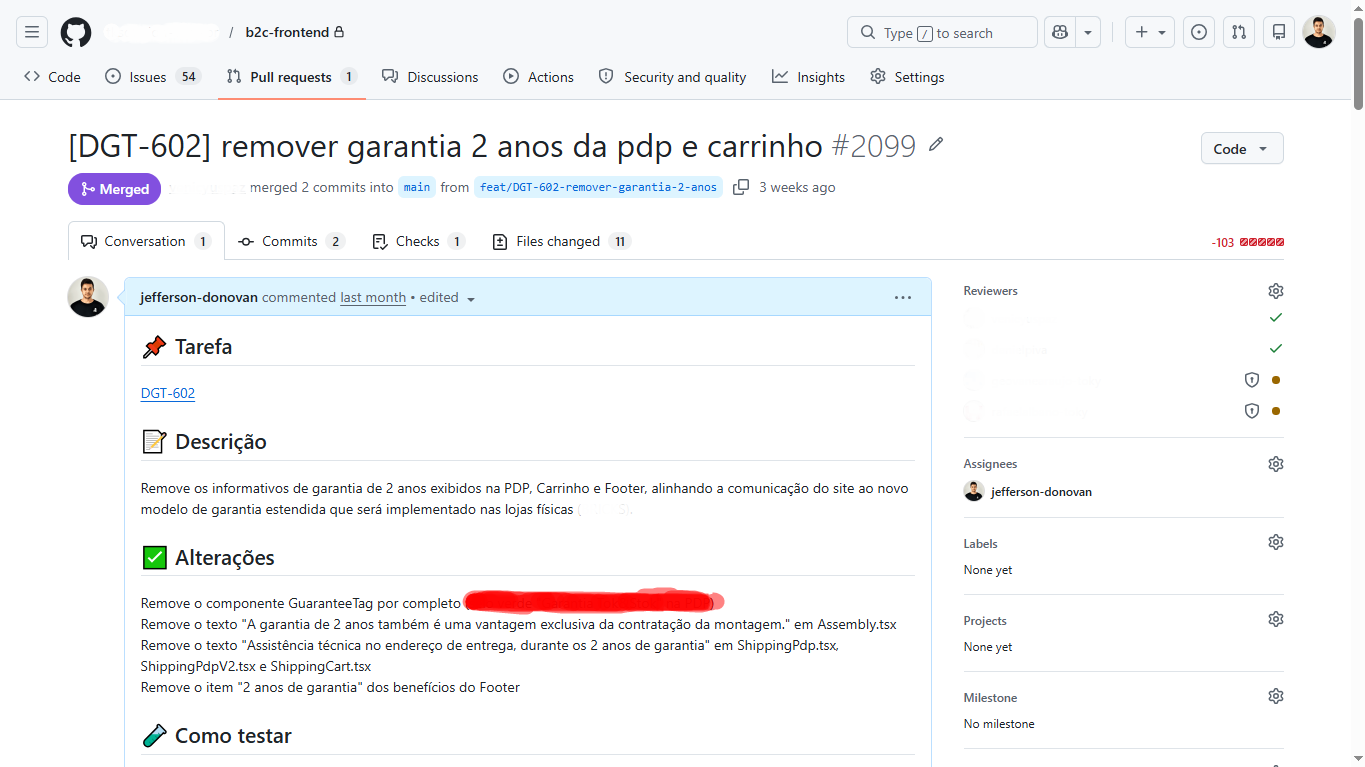The image size is (1365, 767).
Task: Open pull requests icon in header
Action: (1239, 32)
